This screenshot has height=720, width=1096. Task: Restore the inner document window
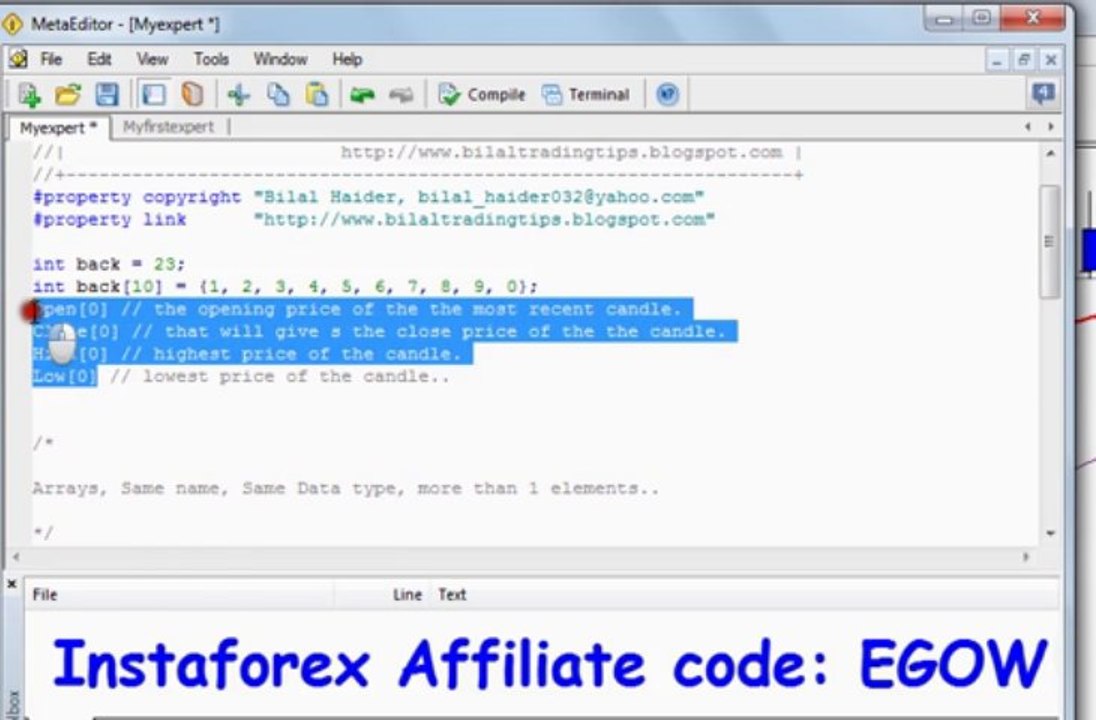[1024, 60]
